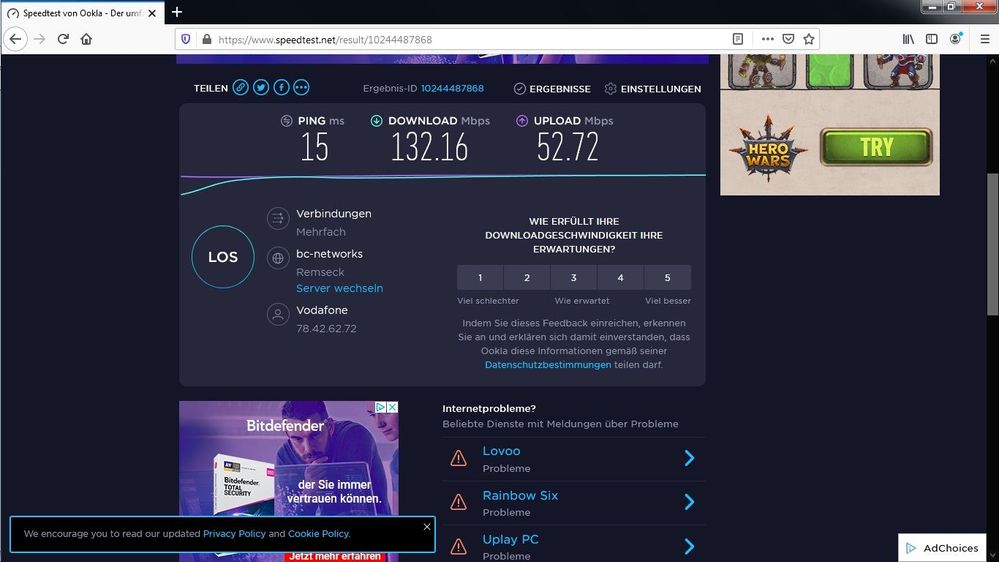Screen dimensions: 999x562
Task: Click the upload value 52.72
Action: pyautogui.click(x=568, y=147)
